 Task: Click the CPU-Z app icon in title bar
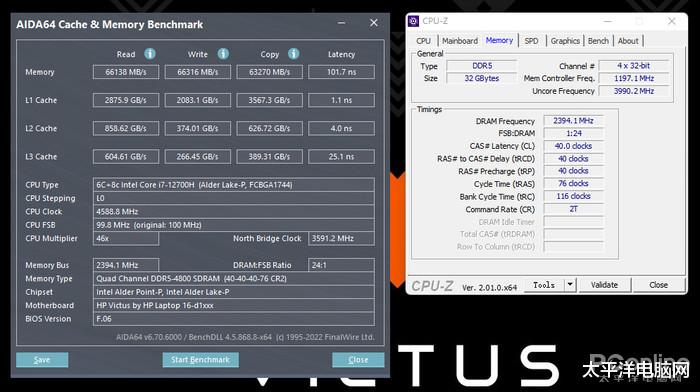pos(413,21)
